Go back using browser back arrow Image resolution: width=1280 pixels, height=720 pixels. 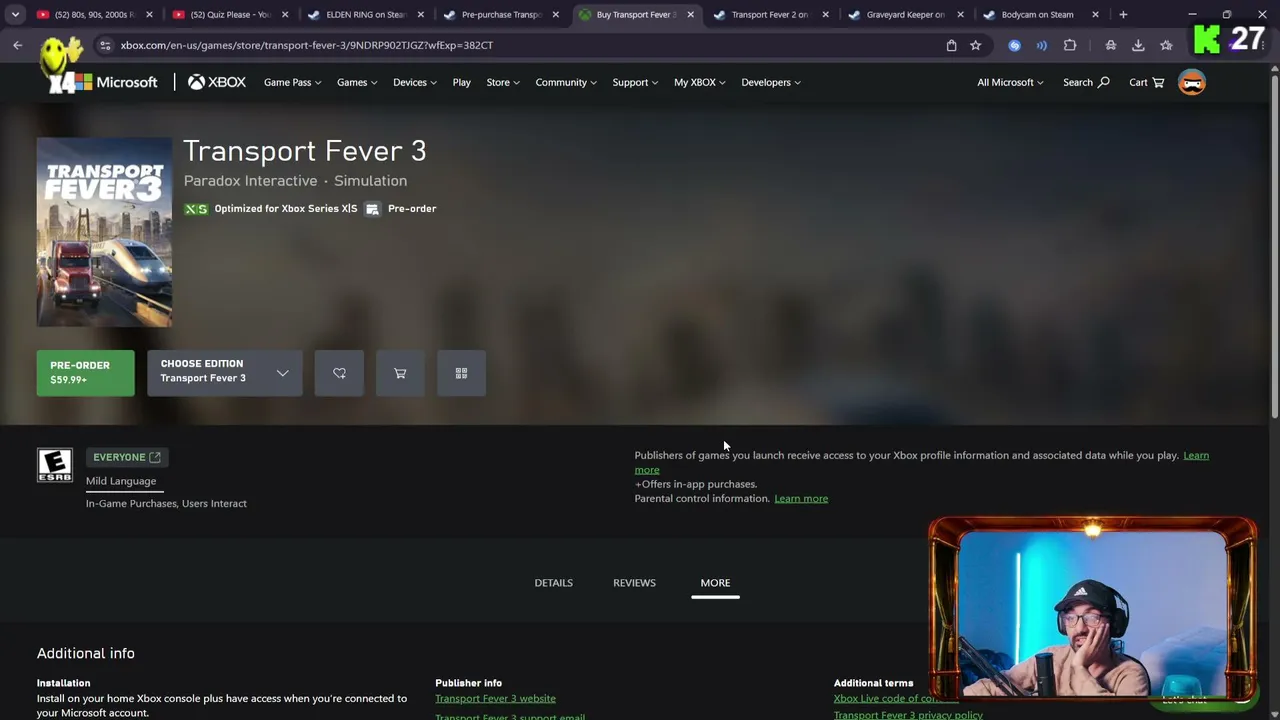click(18, 45)
